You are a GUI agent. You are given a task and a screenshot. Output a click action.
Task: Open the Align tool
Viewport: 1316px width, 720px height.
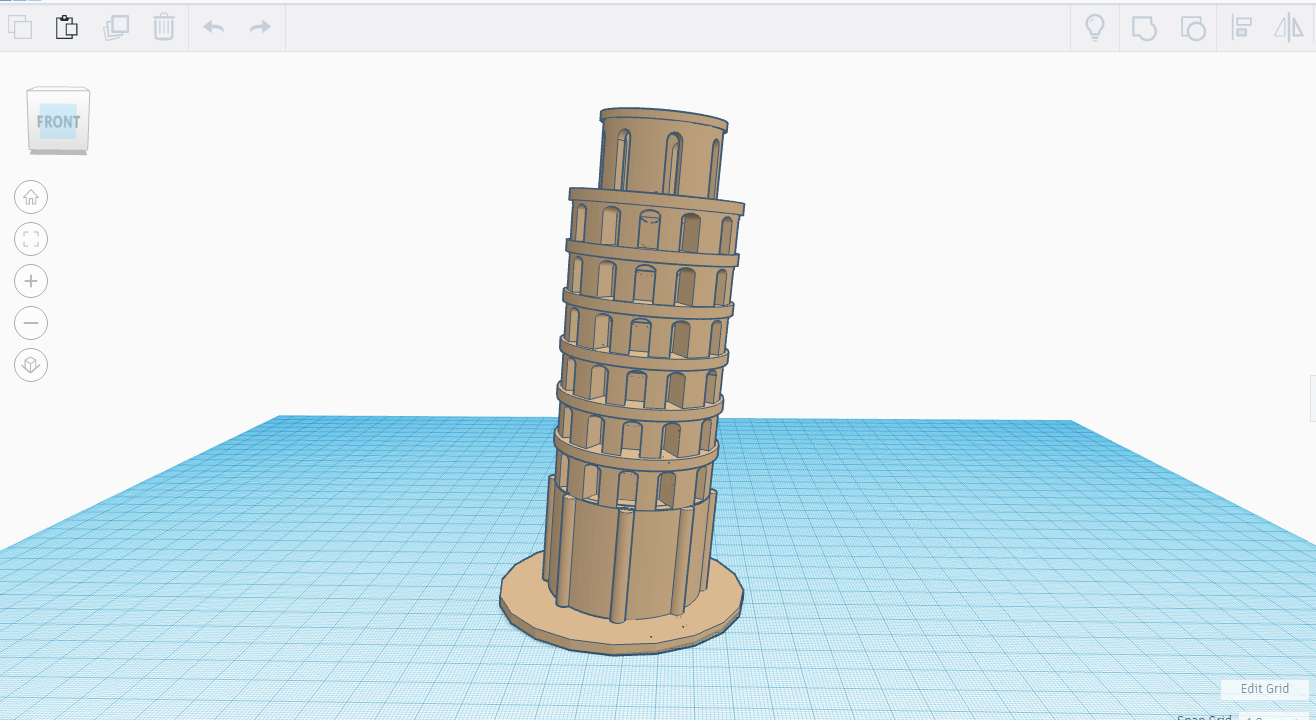point(1241,27)
